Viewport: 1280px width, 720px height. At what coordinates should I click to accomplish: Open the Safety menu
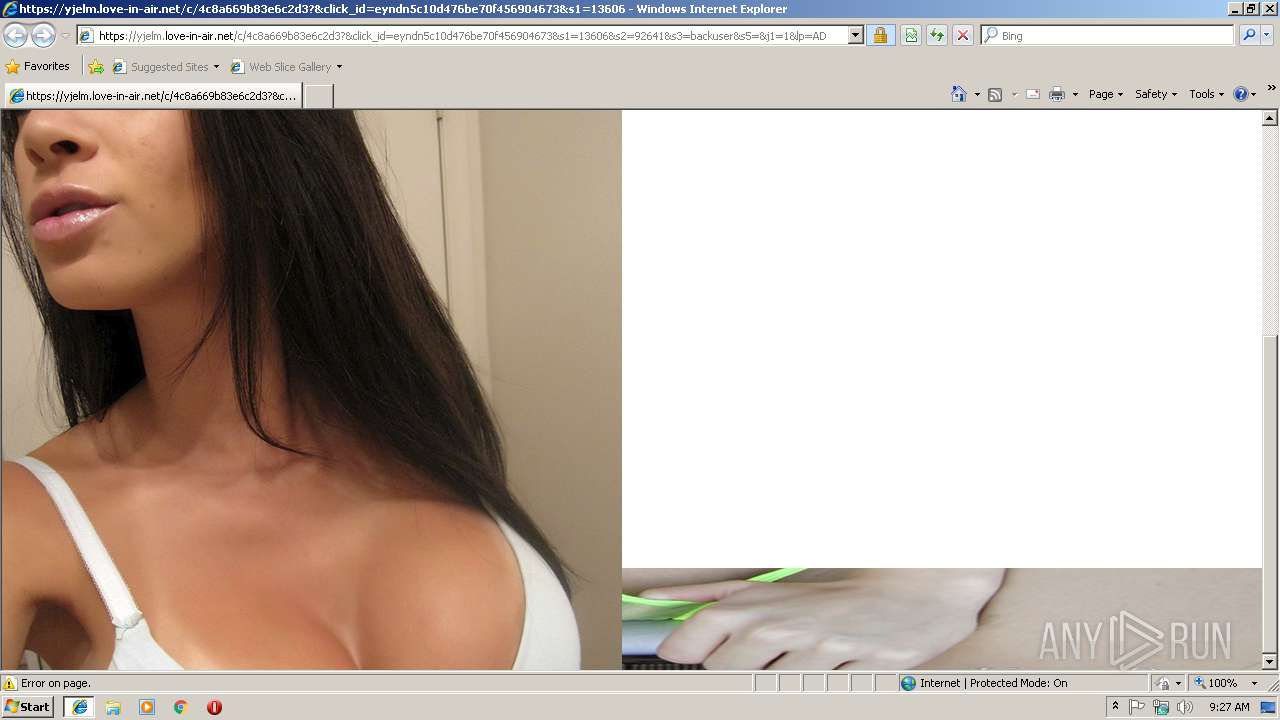[1156, 94]
